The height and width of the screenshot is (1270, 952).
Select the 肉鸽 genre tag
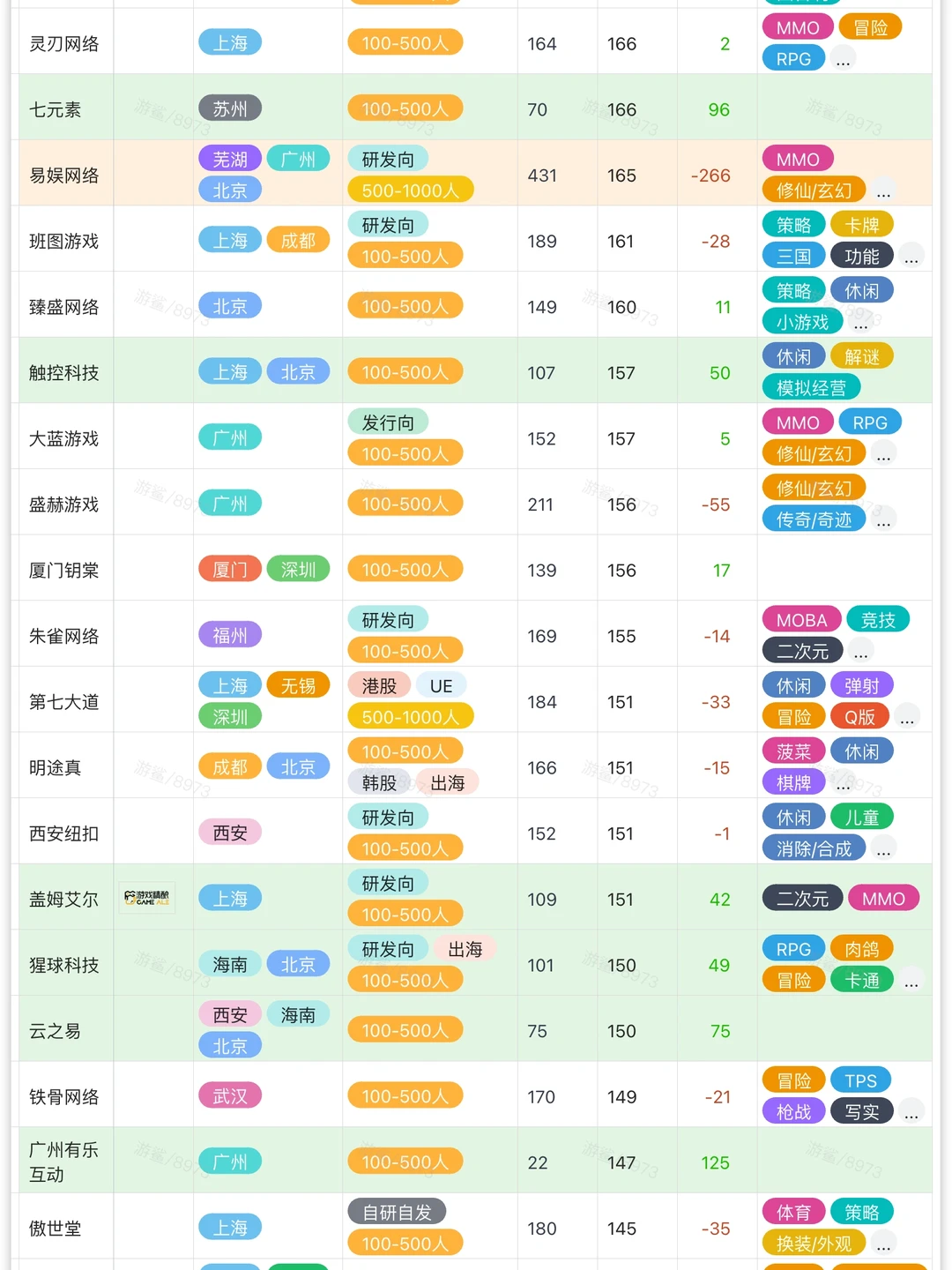pyautogui.click(x=861, y=949)
